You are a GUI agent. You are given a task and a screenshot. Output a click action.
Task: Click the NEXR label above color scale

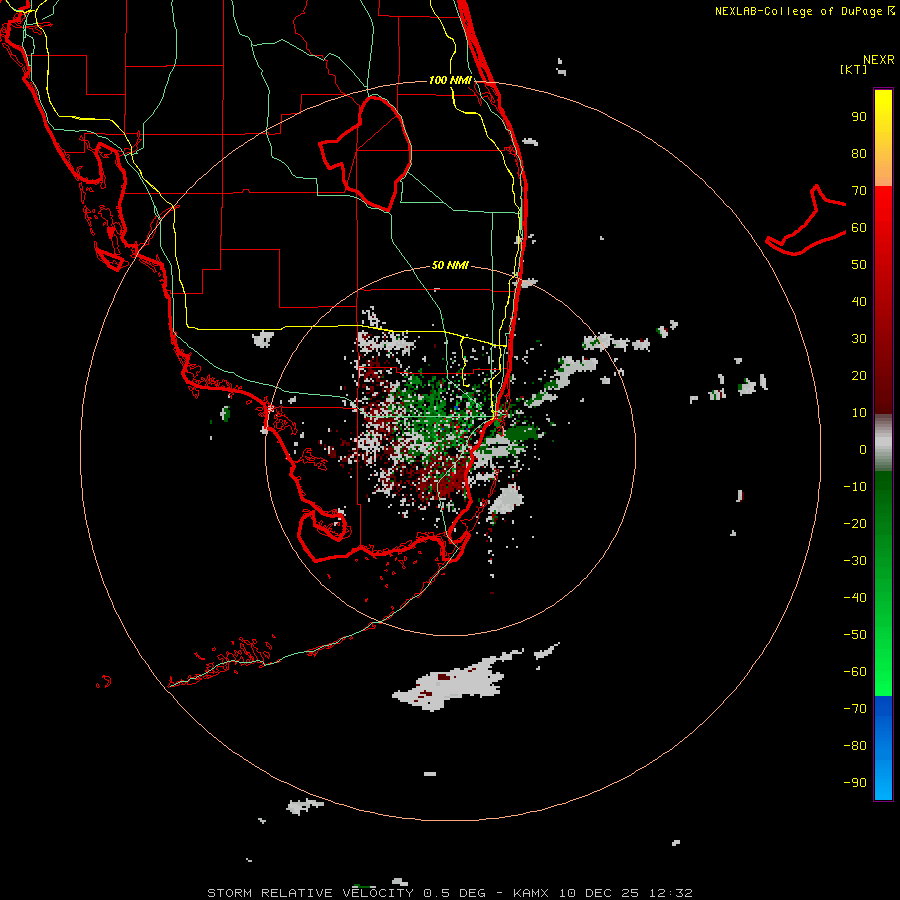879,60
